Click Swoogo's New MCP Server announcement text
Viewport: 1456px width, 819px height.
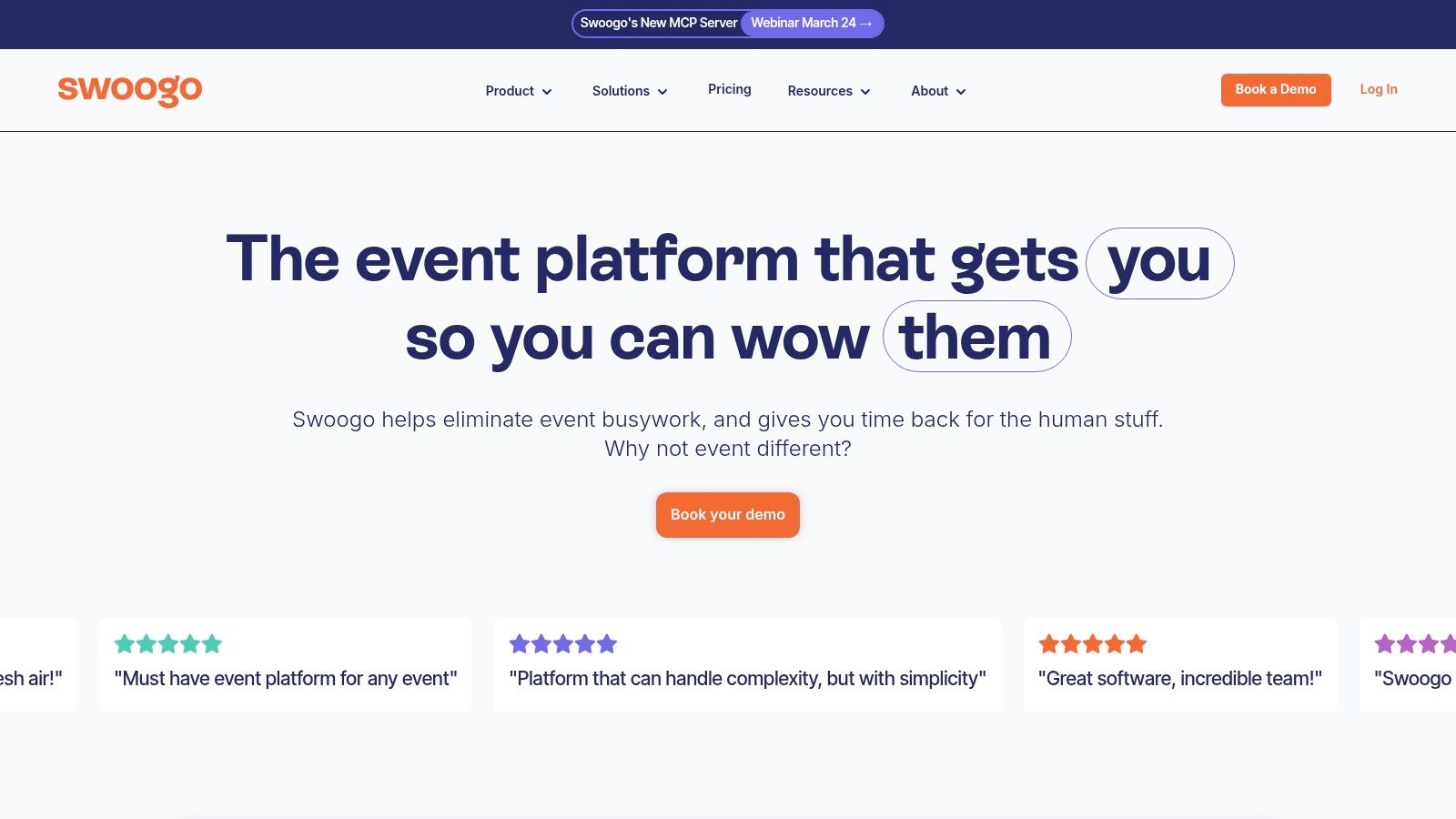pyautogui.click(x=659, y=23)
